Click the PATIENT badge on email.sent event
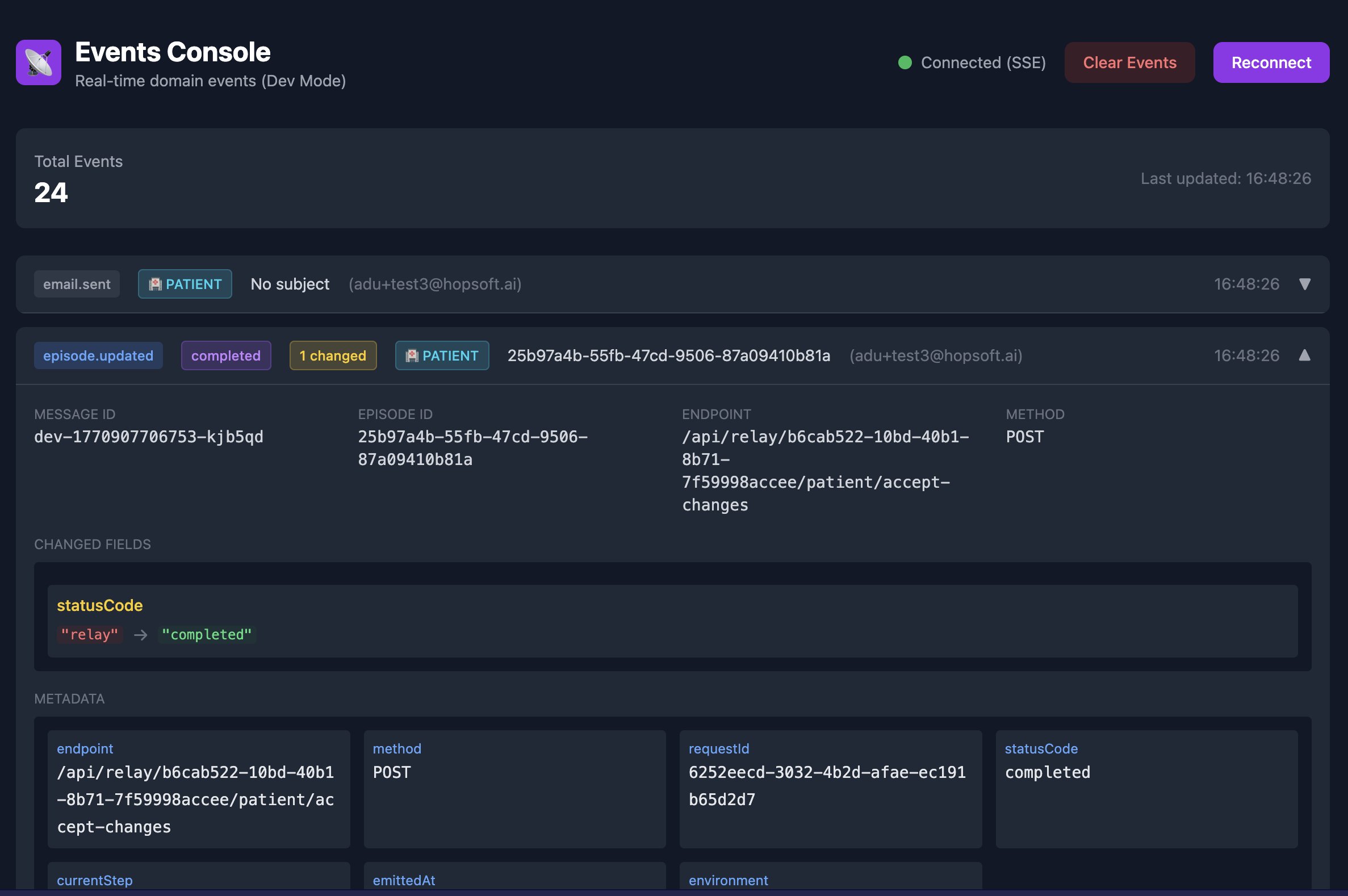 [185, 284]
